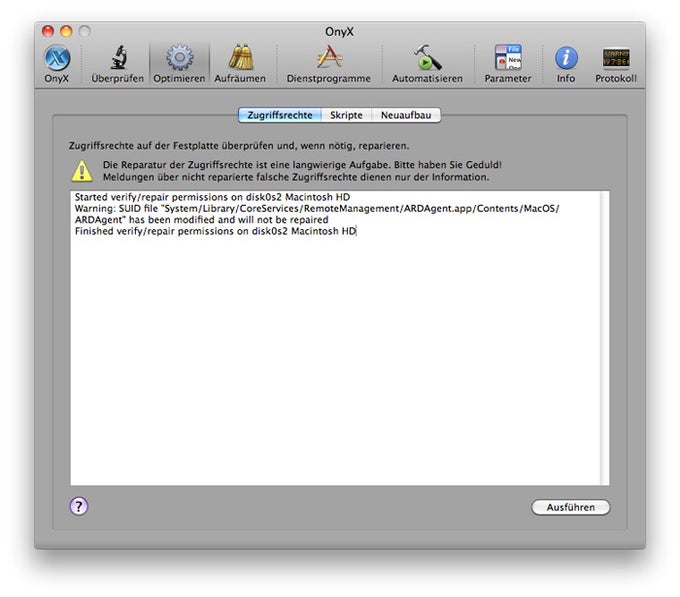This screenshot has height=597, width=680.
Task: Open the OnyX main icon
Action: [57, 64]
